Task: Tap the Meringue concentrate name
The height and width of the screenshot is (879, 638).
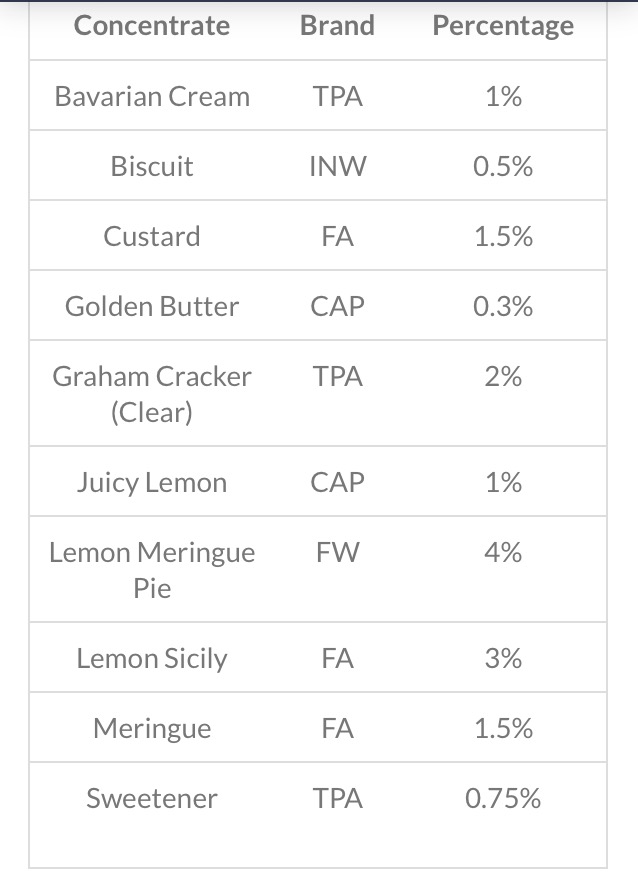Action: click(x=153, y=729)
